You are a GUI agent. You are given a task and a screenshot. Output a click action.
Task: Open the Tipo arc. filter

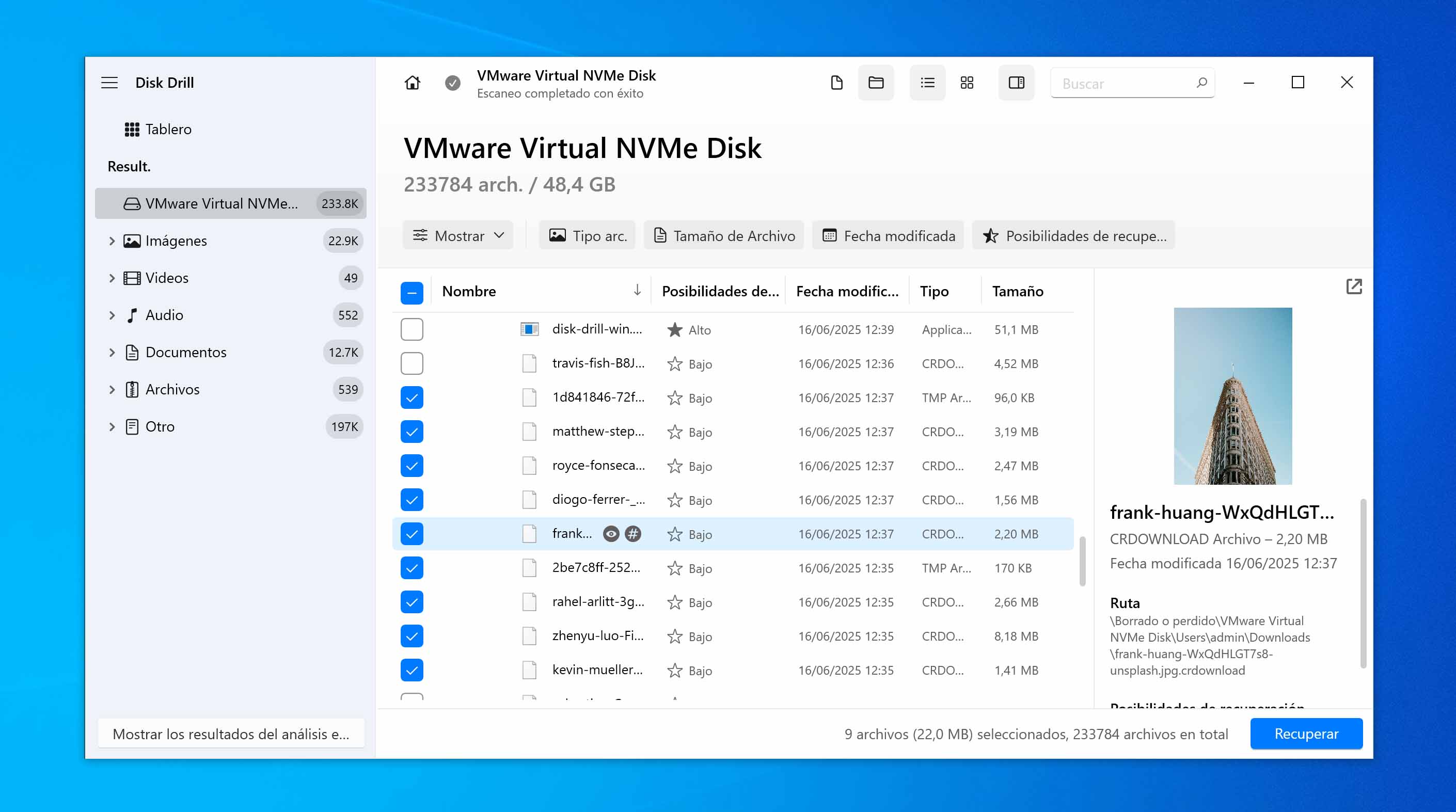[587, 235]
